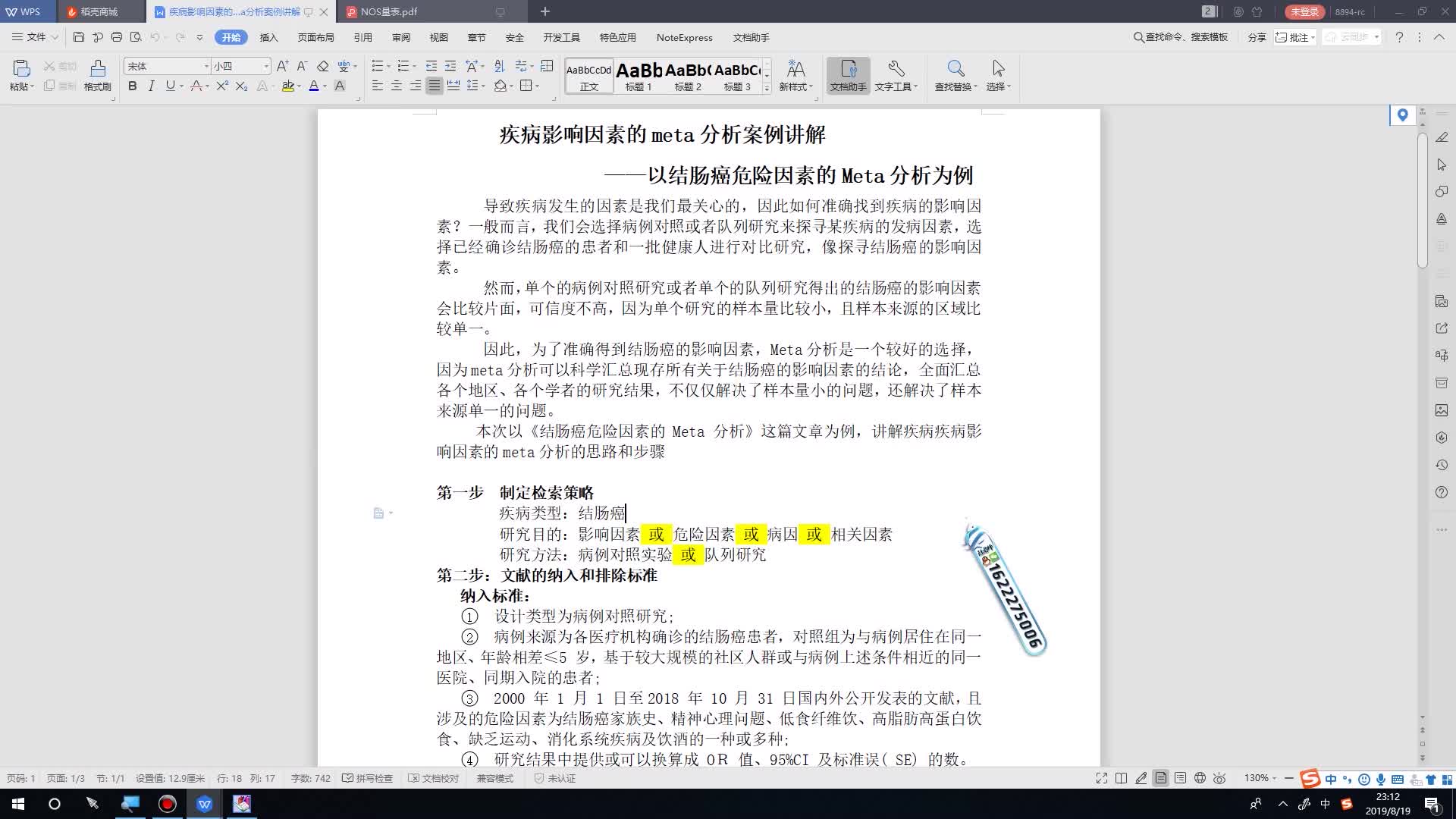The height and width of the screenshot is (819, 1456).
Task: Apply subscript X₂ formatting
Action: [x=241, y=86]
